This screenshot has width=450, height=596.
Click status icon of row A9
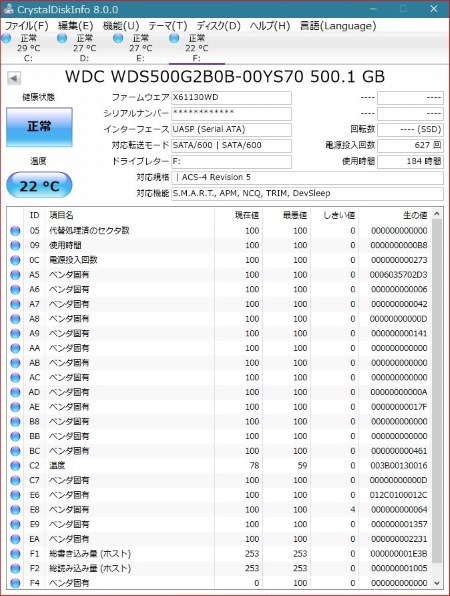tap(15, 333)
